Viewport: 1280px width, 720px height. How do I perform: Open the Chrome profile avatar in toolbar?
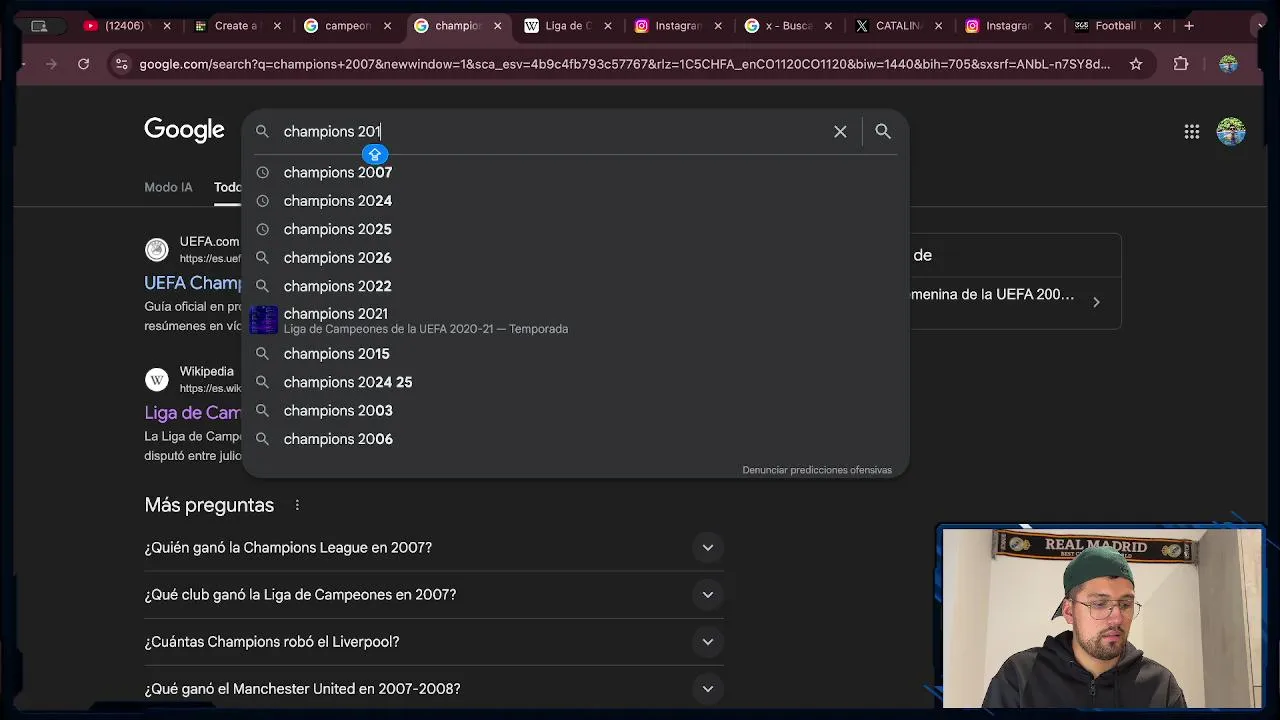coord(1228,64)
